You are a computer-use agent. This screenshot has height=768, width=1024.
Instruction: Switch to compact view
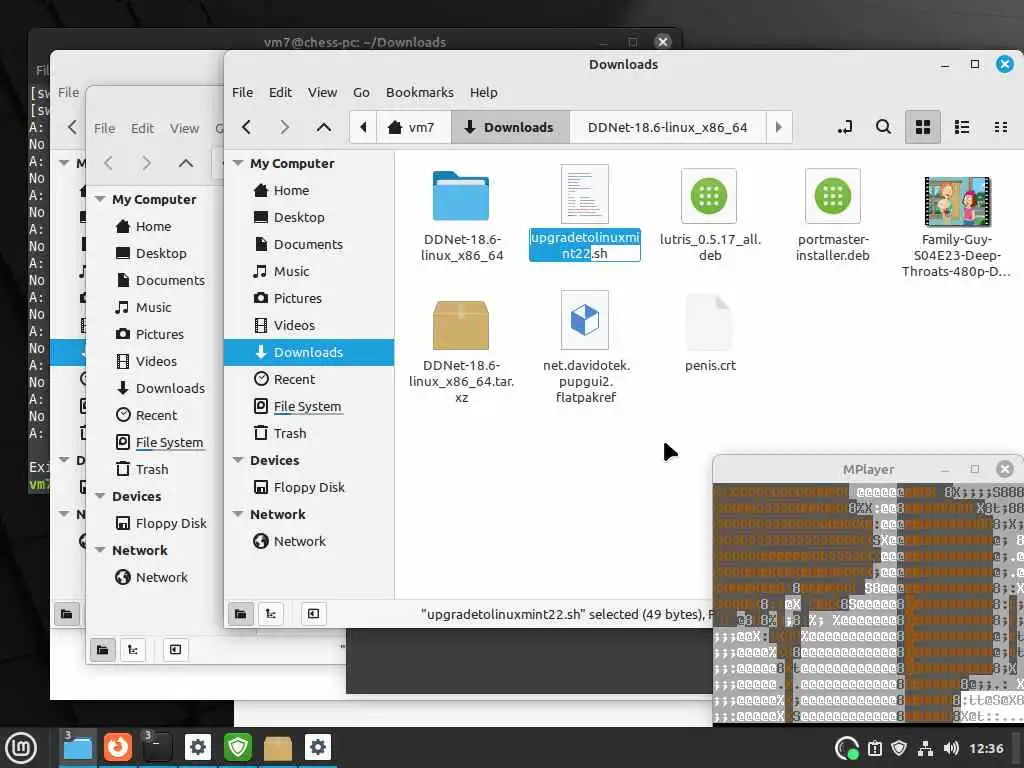1000,127
